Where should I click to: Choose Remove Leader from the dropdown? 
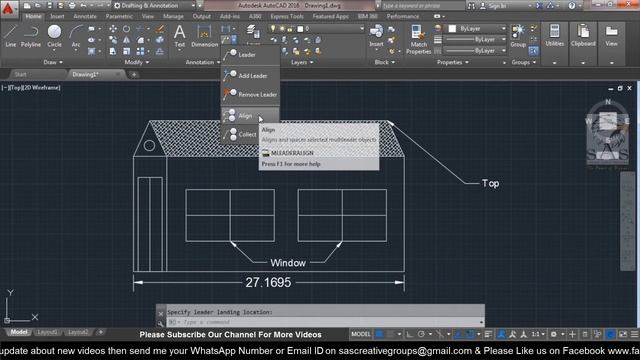(250, 94)
